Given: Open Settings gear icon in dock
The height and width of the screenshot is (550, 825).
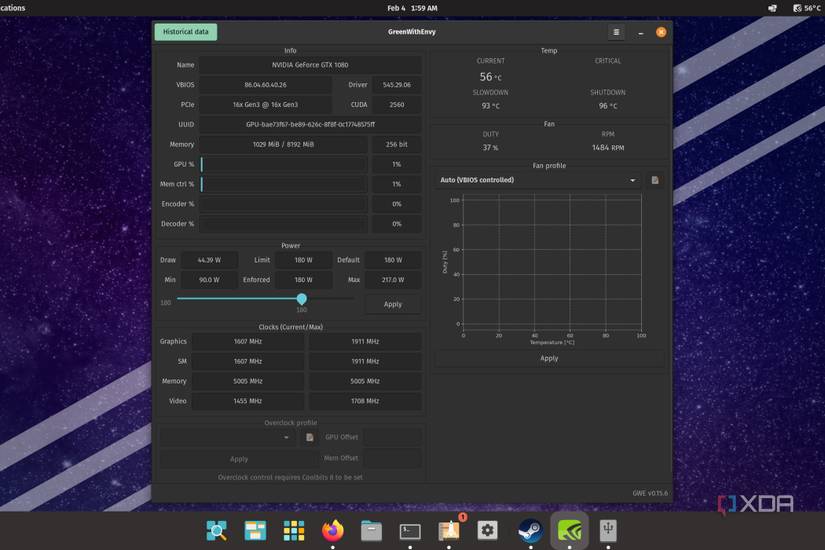Looking at the screenshot, I should tap(487, 531).
